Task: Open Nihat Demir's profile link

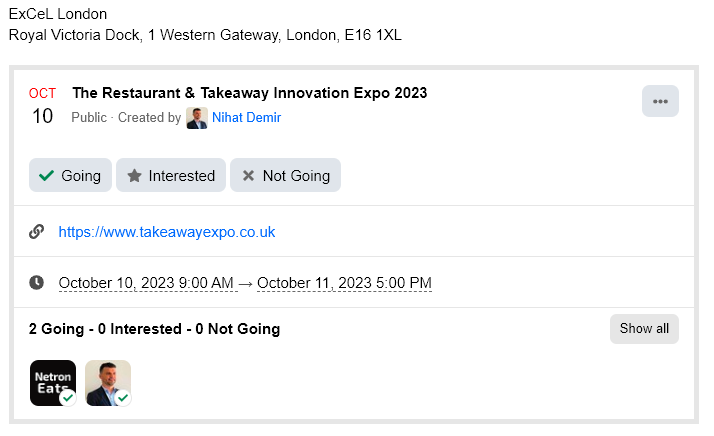Action: (246, 118)
